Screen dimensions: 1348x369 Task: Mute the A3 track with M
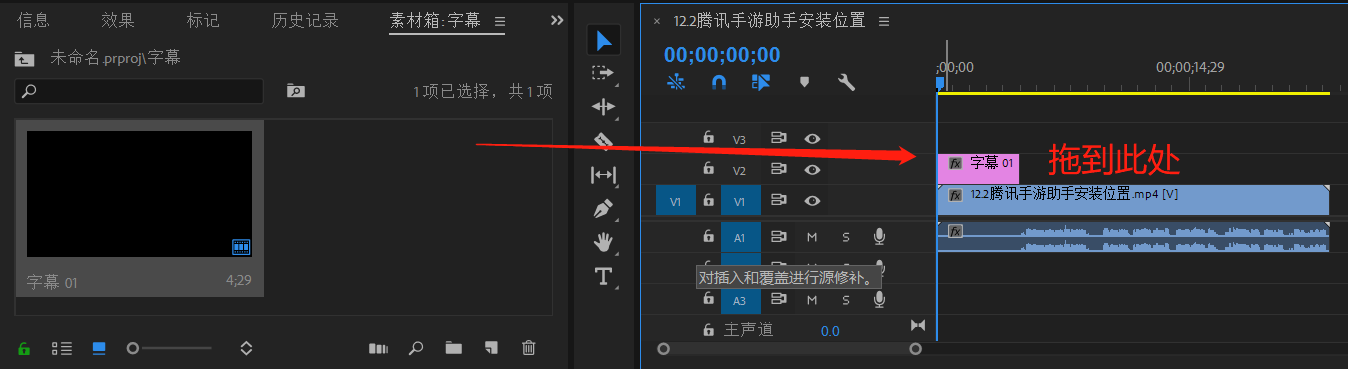coord(812,299)
